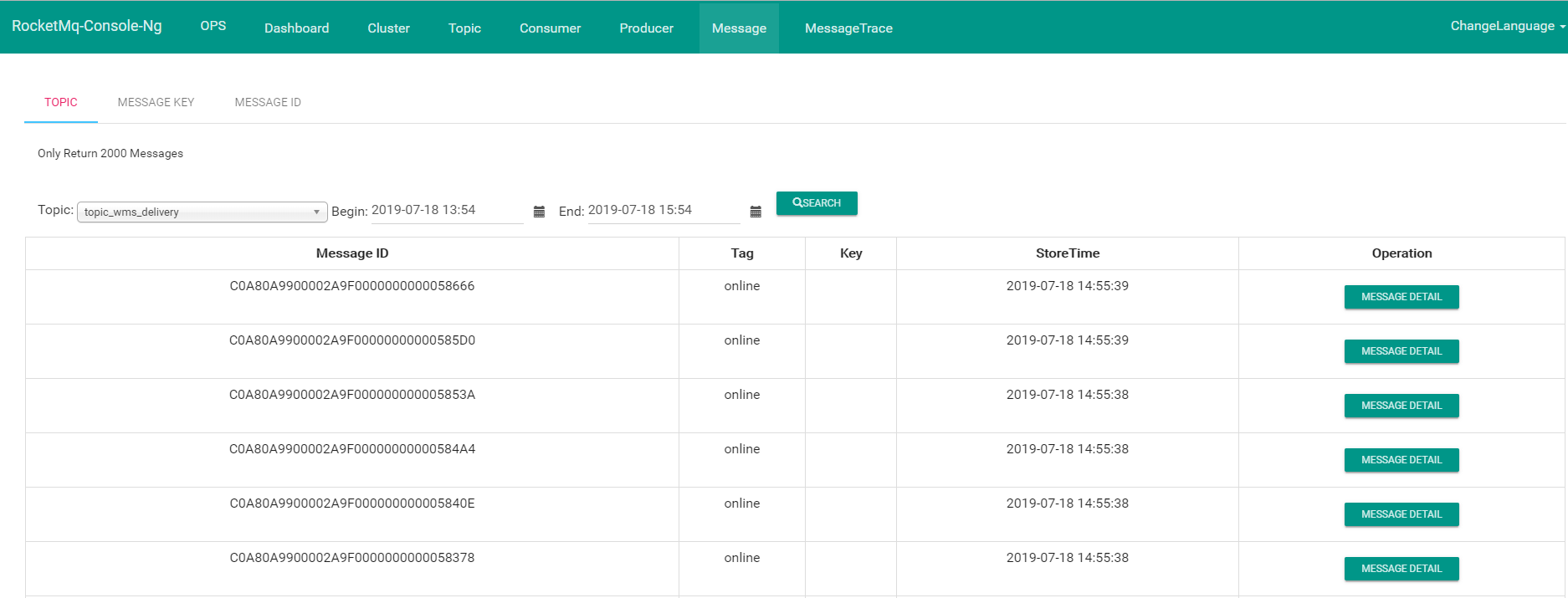Select message ID C0A80A9900002A9F000000000005840E
This screenshot has width=1568, height=598.
[352, 503]
